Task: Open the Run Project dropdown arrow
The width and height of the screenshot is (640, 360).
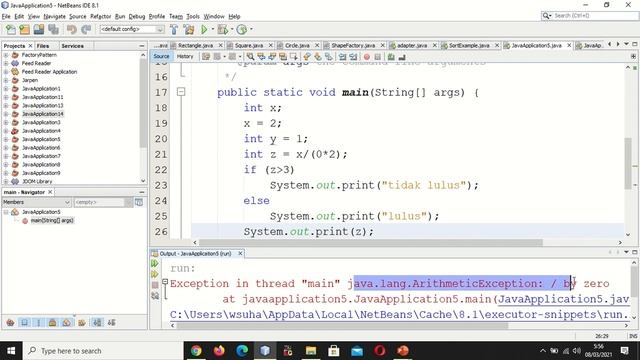Action: (x=212, y=29)
